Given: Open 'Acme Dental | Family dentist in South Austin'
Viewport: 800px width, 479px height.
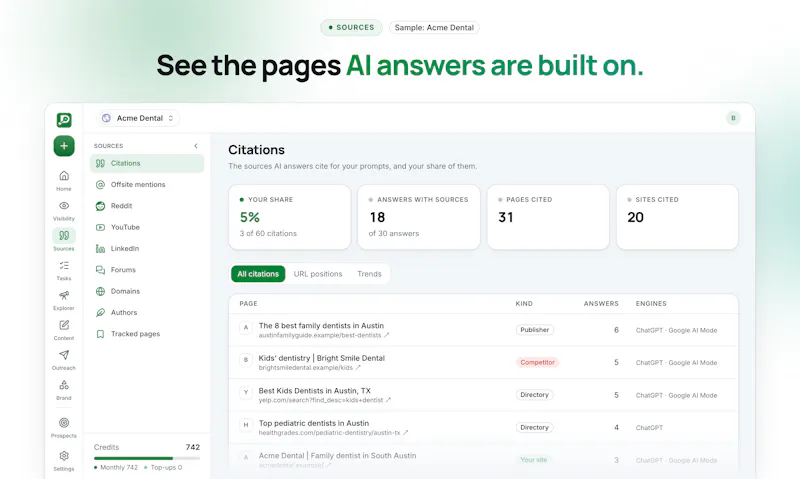Looking at the screenshot, I should pos(337,456).
